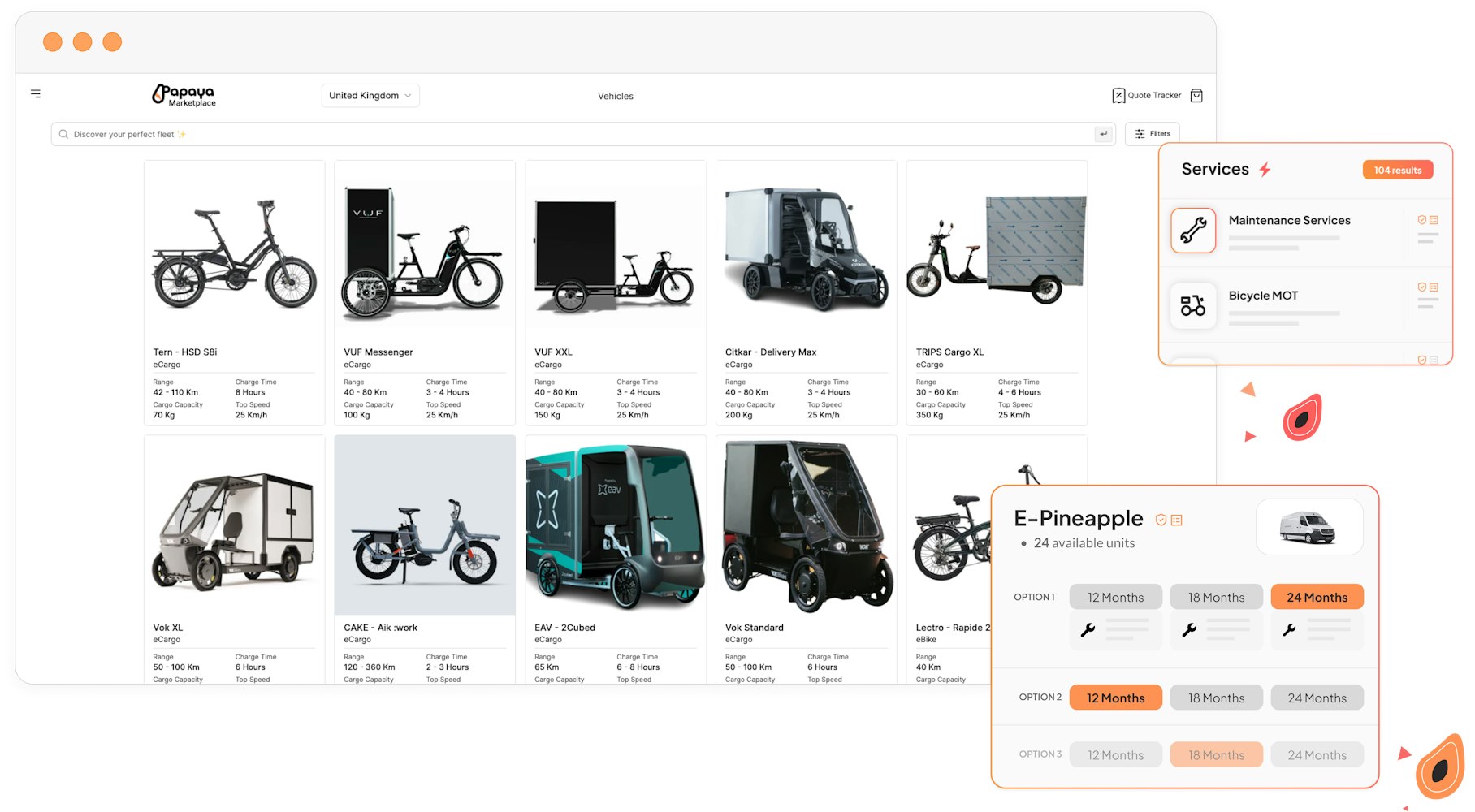The width and height of the screenshot is (1475, 812).
Task: Click the shield icon beside Bicycle MOT
Action: point(1422,287)
